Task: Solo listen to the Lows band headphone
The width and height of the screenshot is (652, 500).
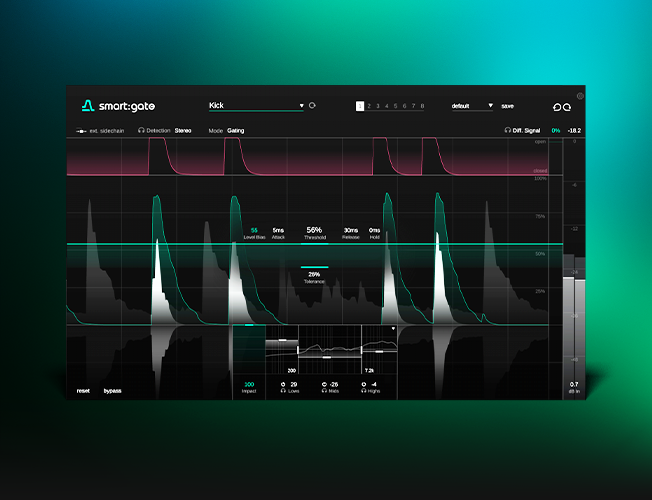Action: [283, 391]
